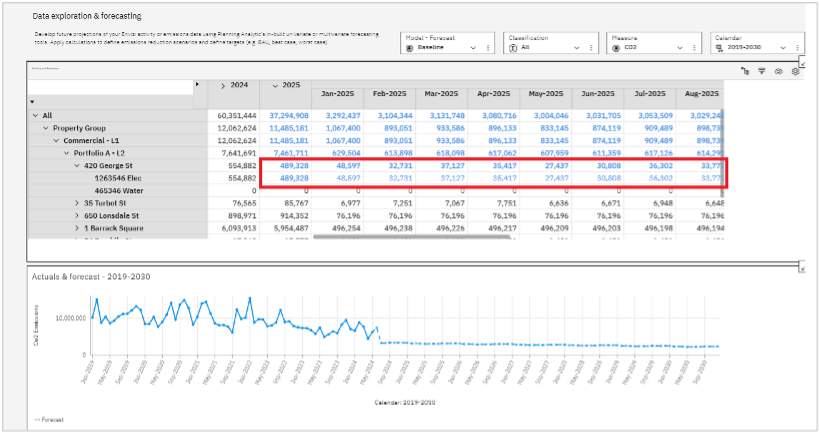This screenshot has width=820, height=433.
Task: Open the Measure selector's three-dot menu
Action: (x=694, y=47)
